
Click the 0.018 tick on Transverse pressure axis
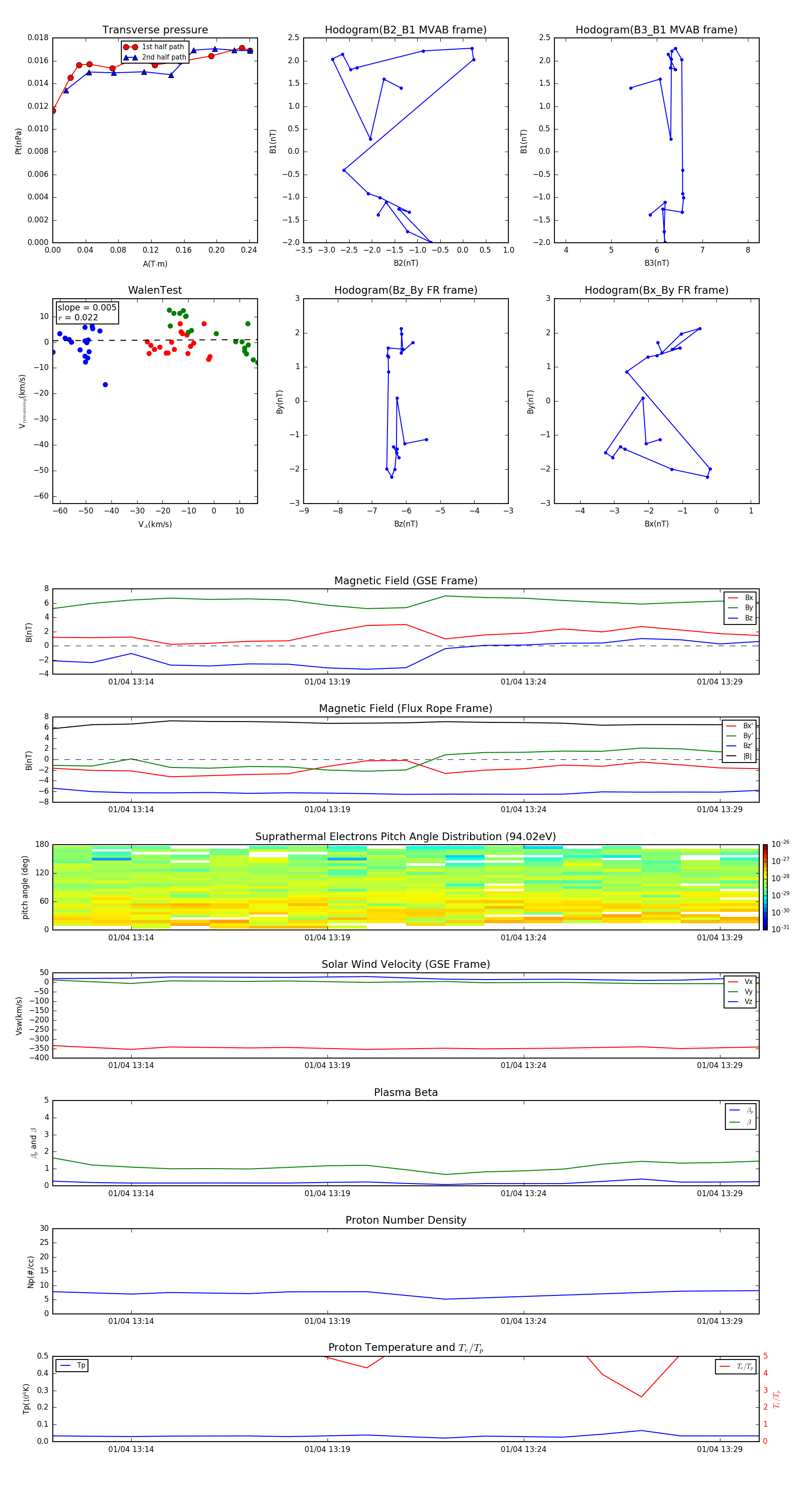click(x=38, y=38)
